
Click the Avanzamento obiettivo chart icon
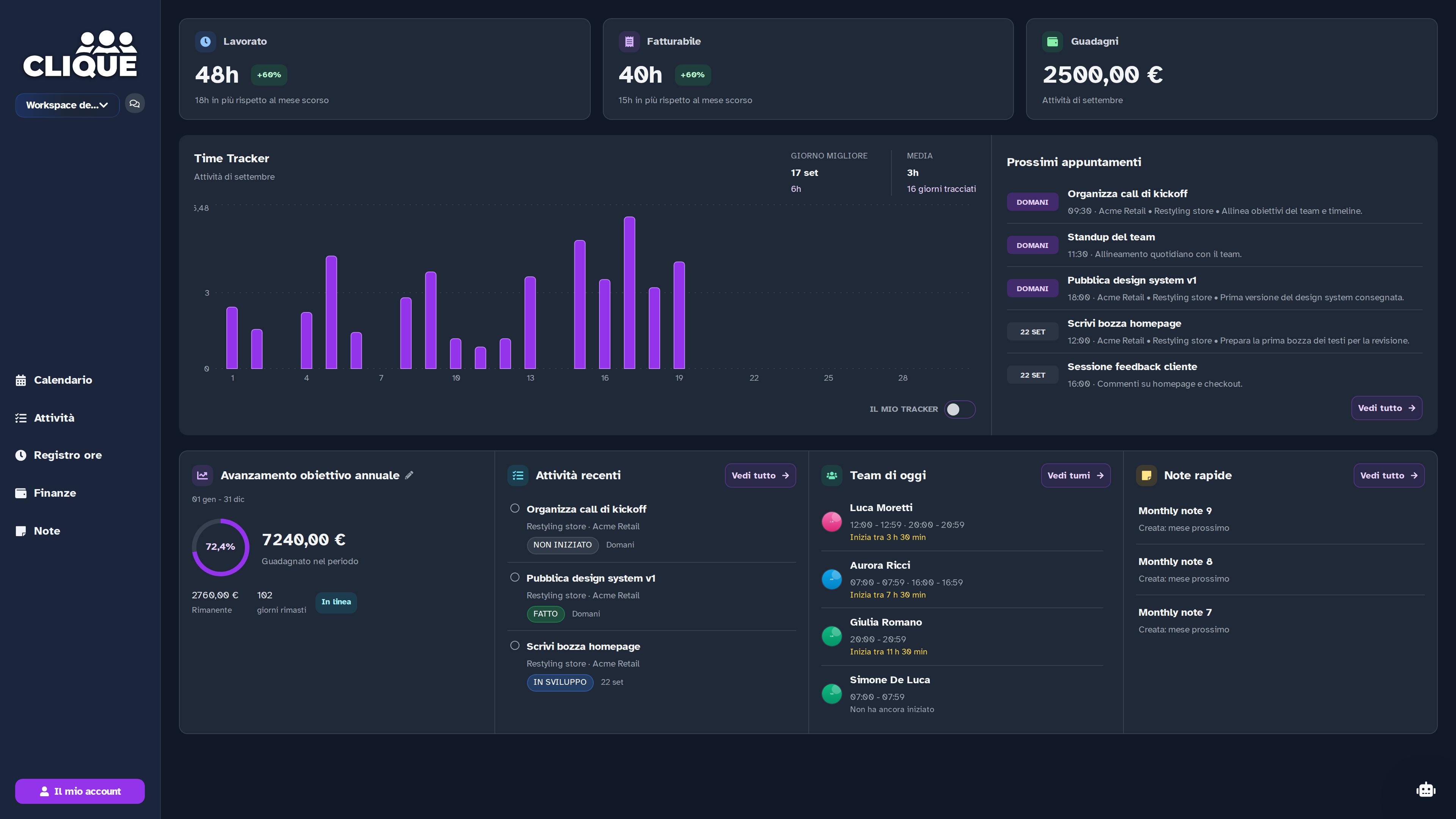(x=202, y=475)
